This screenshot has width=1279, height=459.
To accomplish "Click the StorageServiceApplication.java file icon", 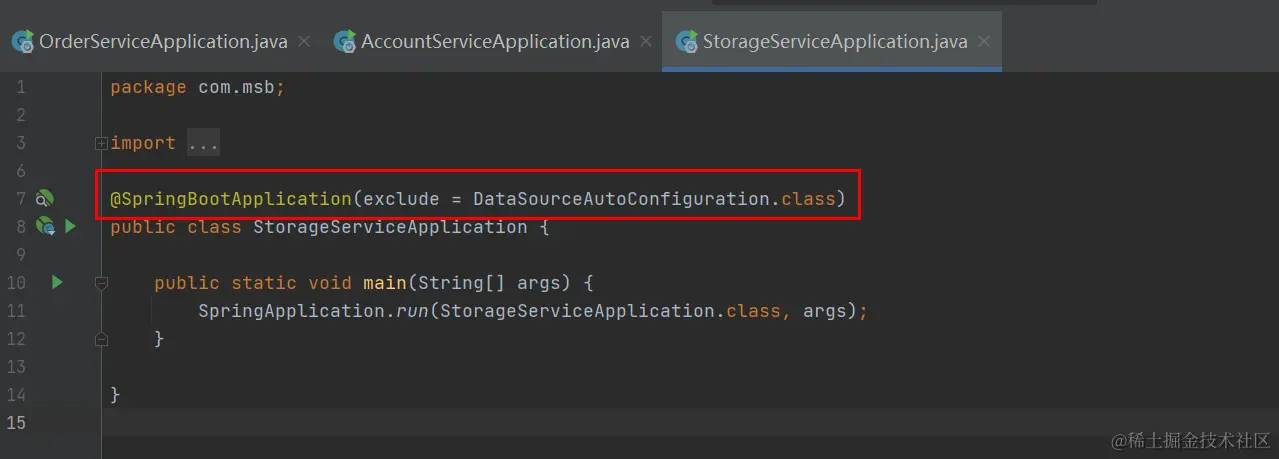I will (686, 42).
